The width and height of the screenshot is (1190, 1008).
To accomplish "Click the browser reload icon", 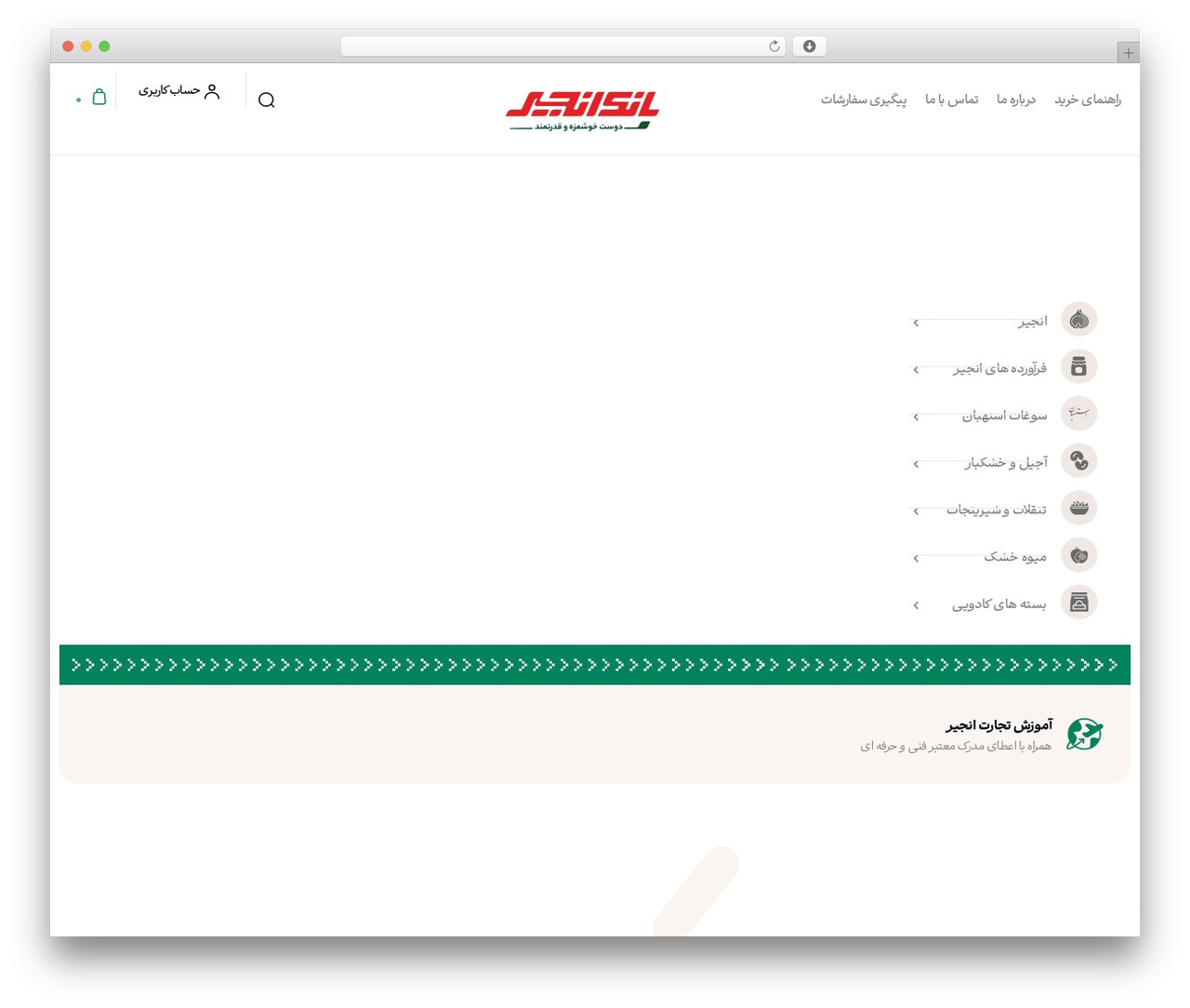I will pyautogui.click(x=773, y=46).
